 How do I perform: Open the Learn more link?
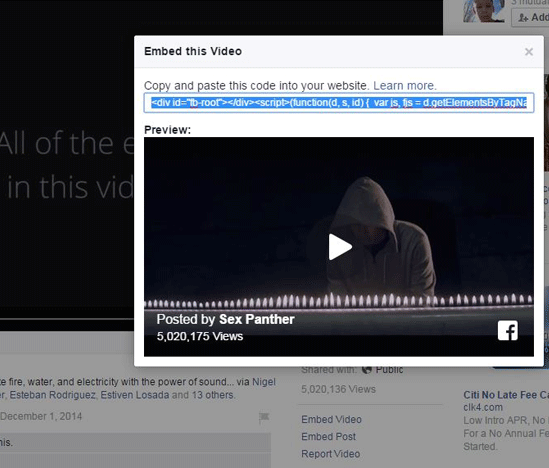point(404,86)
